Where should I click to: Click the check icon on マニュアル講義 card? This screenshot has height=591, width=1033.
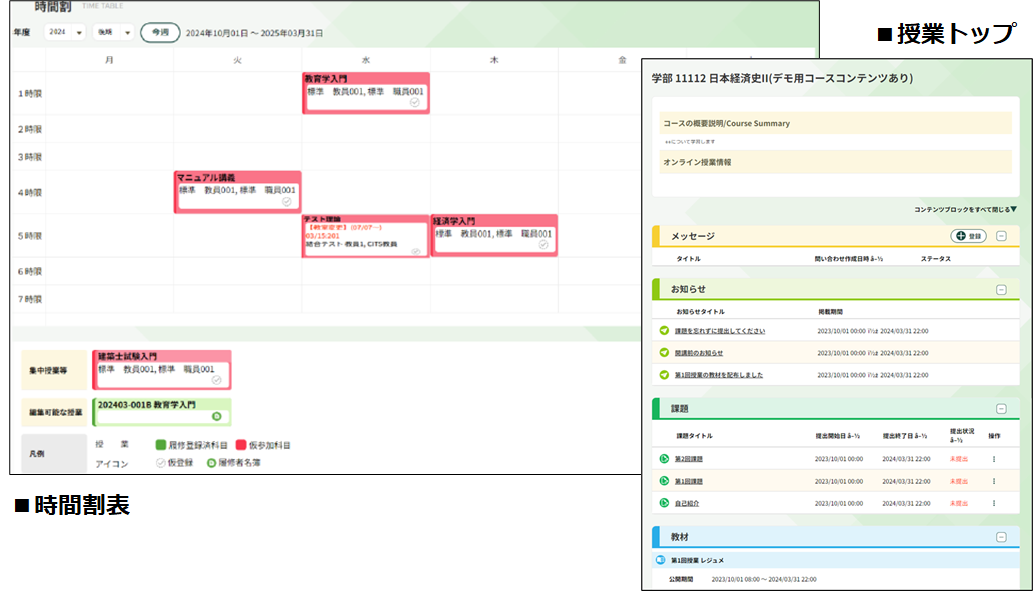click(x=287, y=201)
